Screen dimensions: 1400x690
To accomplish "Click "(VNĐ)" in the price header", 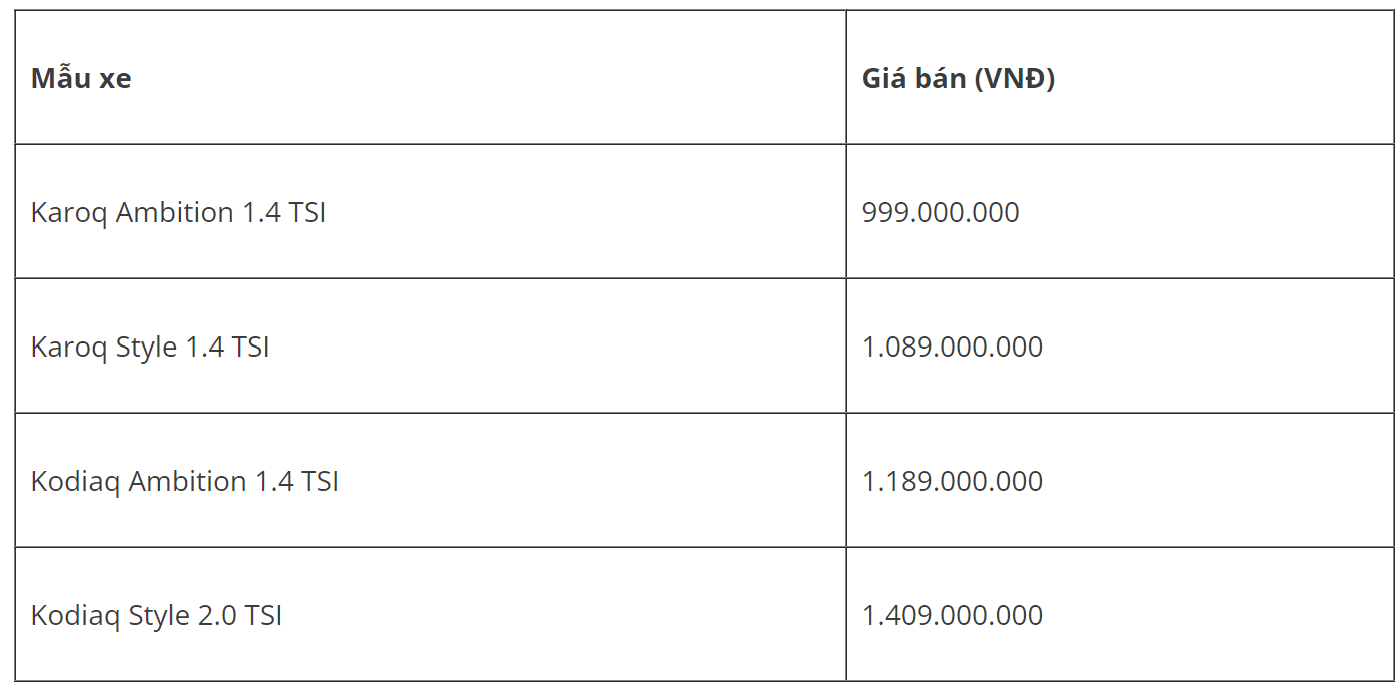I will coord(1014,78).
